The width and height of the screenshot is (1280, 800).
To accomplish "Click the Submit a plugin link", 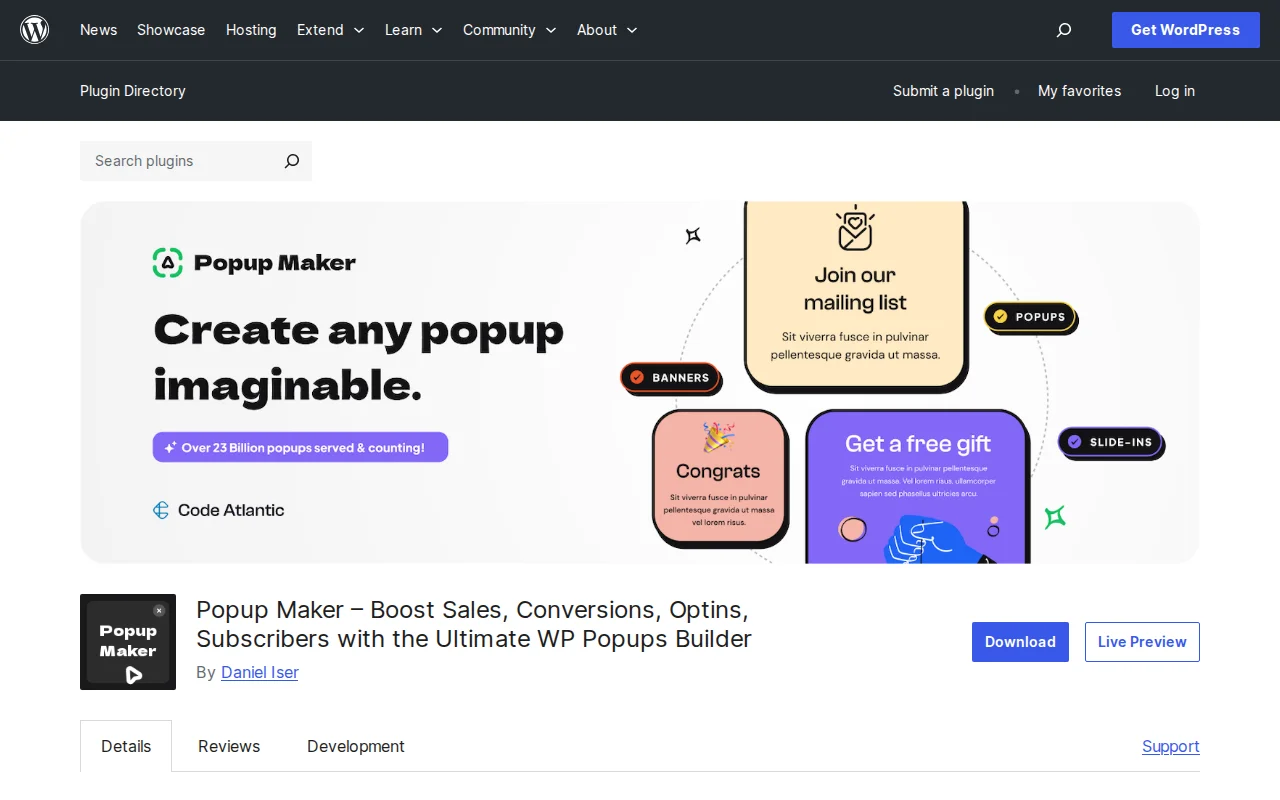I will pos(943,91).
